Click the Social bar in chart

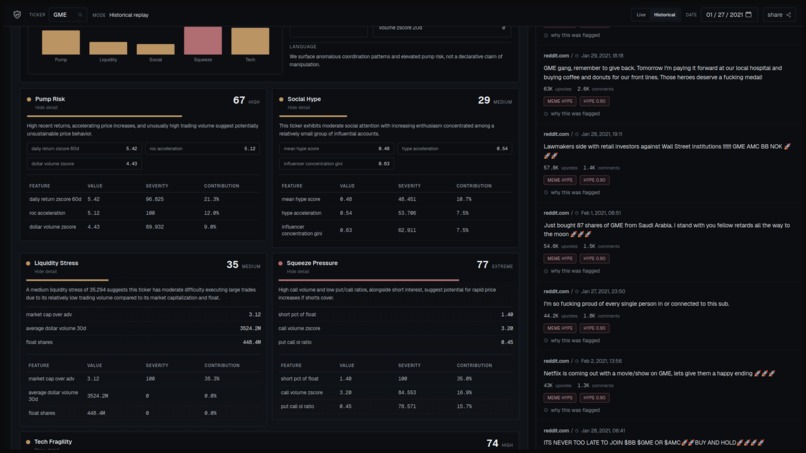(155, 49)
